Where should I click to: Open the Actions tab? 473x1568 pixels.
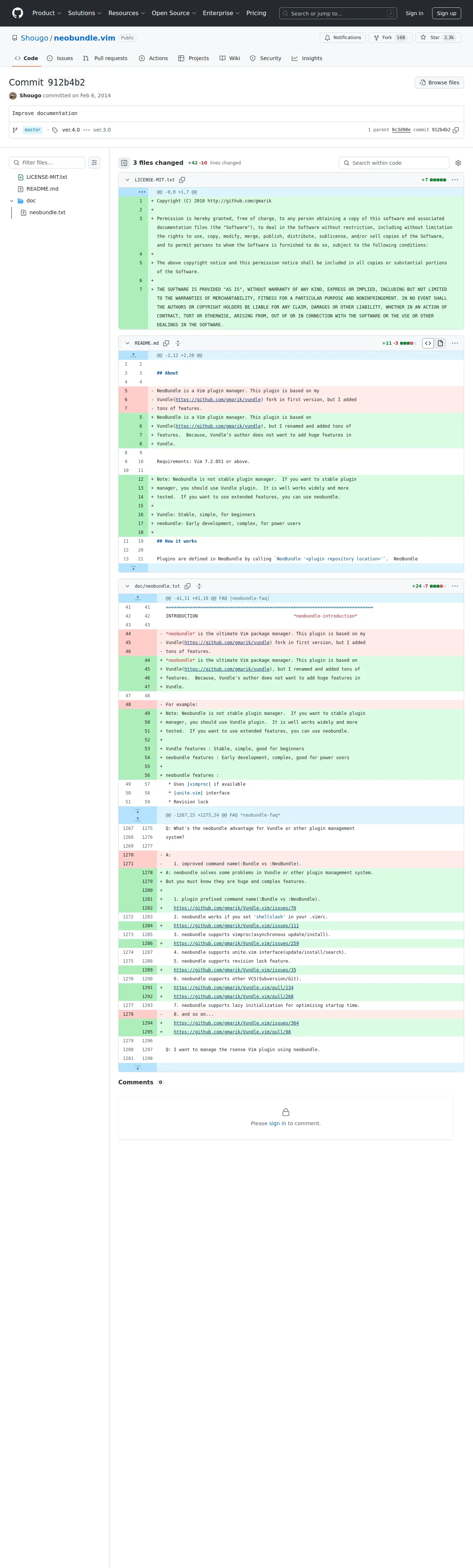coord(153,58)
